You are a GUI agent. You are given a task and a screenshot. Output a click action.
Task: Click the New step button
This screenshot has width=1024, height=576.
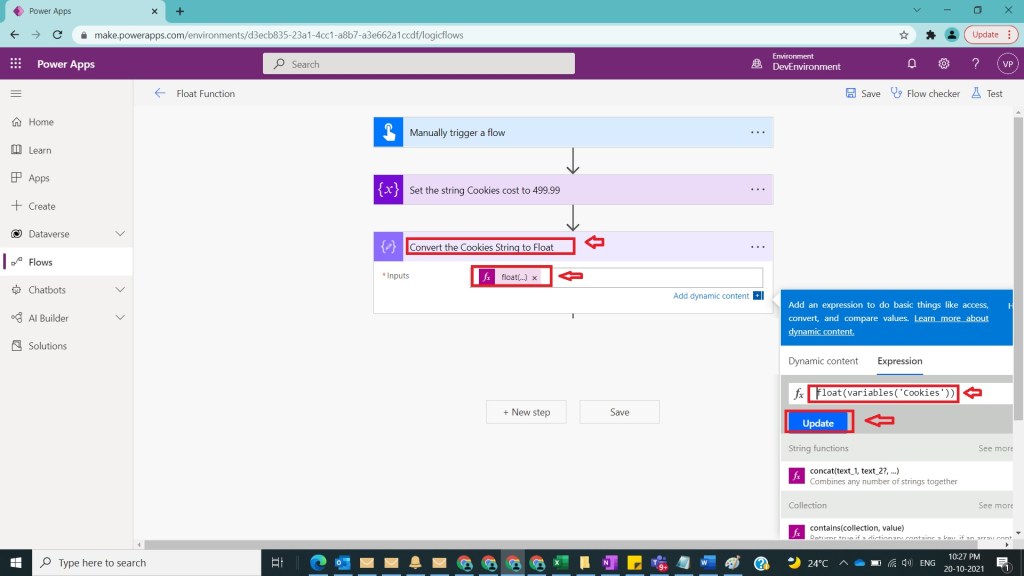click(526, 412)
